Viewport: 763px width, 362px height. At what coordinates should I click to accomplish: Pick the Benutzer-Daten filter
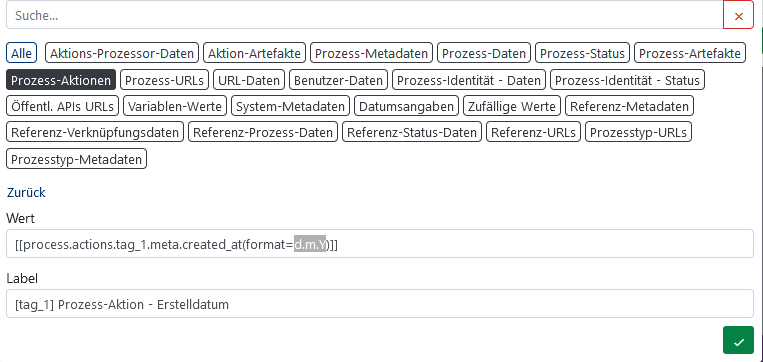[x=339, y=80]
